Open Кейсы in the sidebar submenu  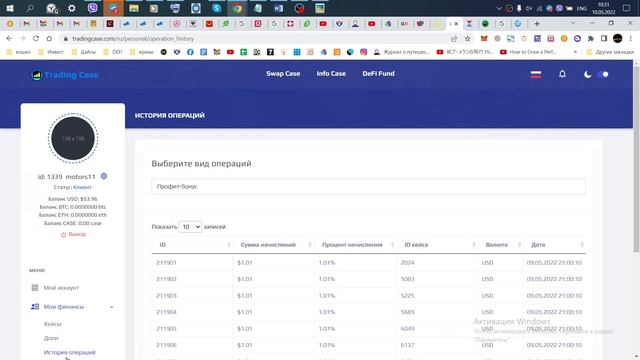pos(52,324)
